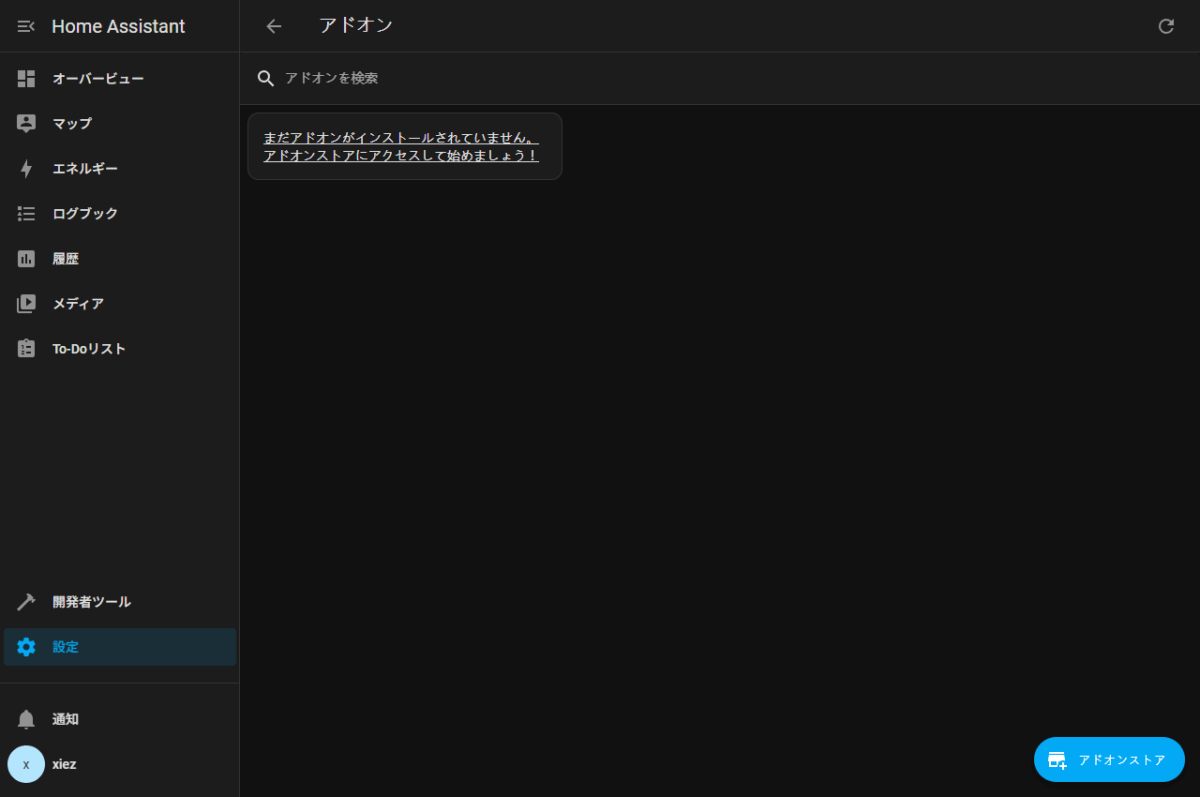This screenshot has width=1200, height=797.
Task: Click the オーバービュー dashboard icon
Action: coord(27,78)
